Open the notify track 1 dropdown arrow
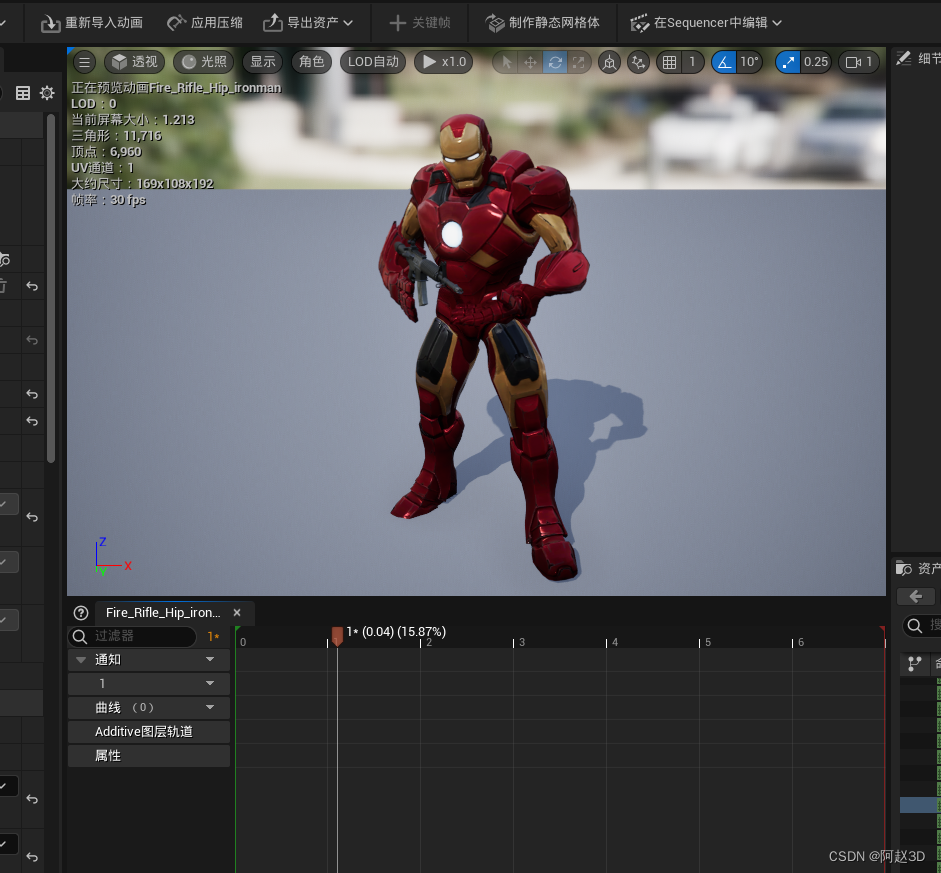Viewport: 941px width, 873px height. (x=210, y=683)
